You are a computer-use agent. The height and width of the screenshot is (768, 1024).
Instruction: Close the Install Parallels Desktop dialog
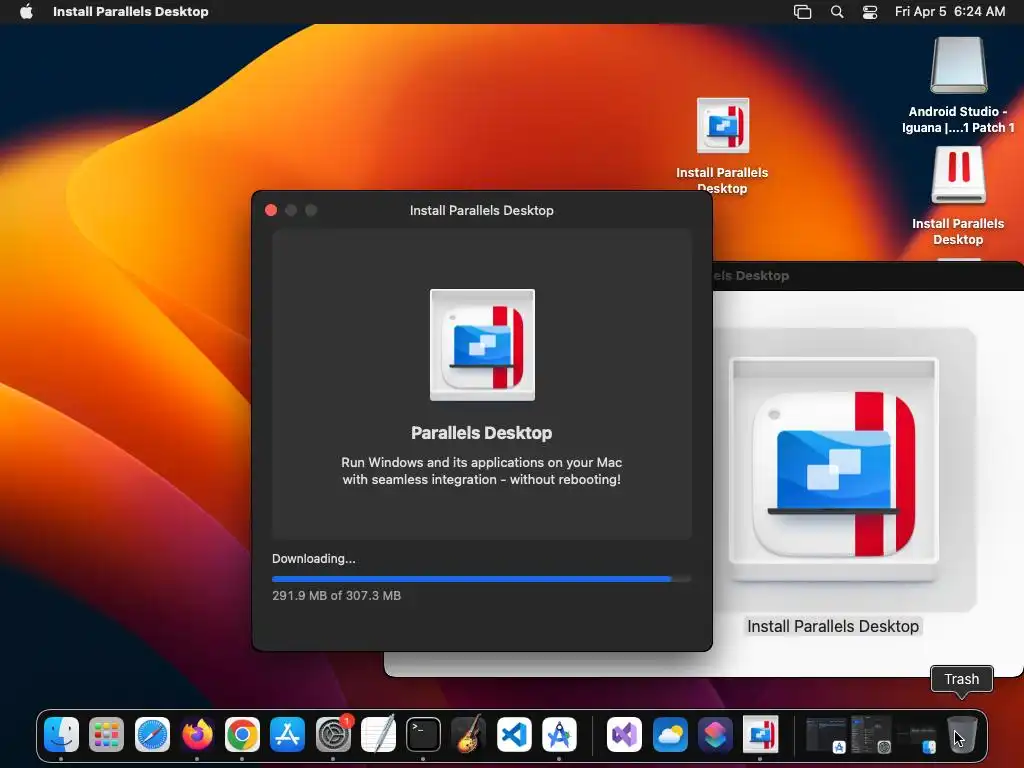pos(271,210)
